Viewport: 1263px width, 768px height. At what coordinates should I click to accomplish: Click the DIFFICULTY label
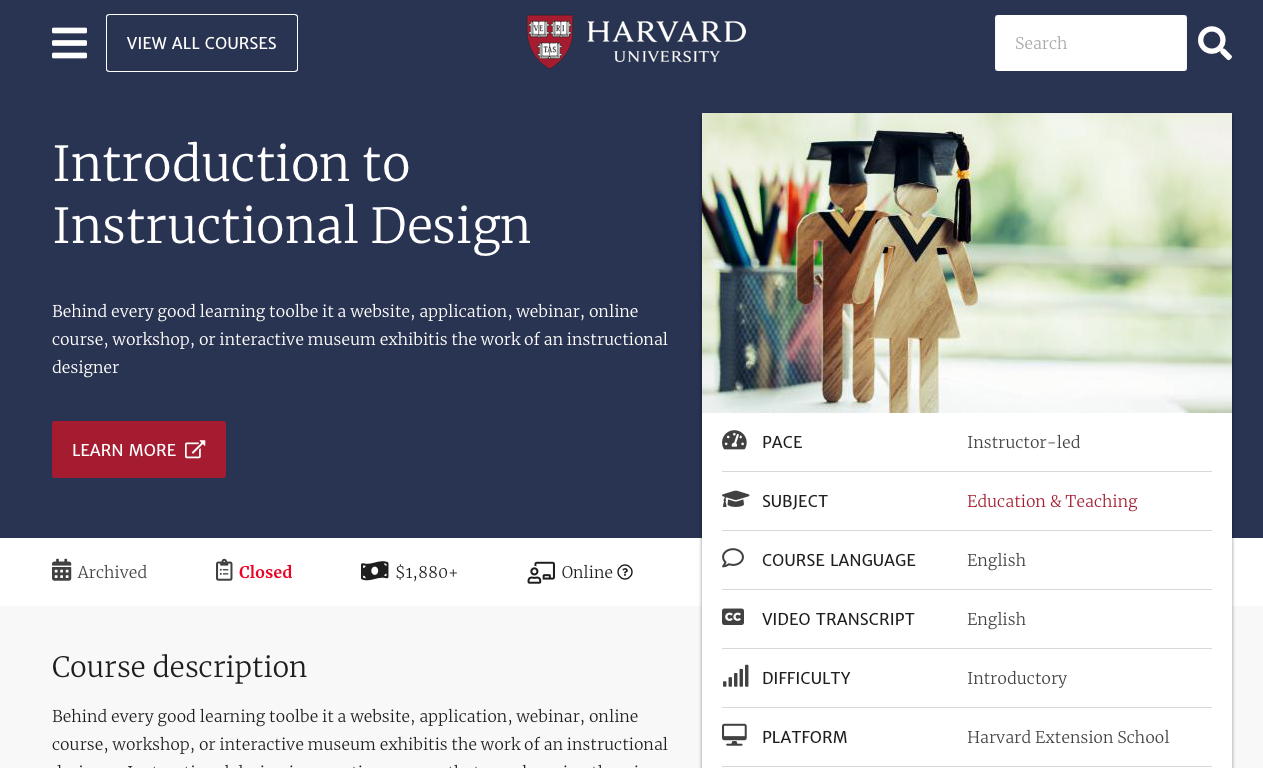tap(806, 678)
